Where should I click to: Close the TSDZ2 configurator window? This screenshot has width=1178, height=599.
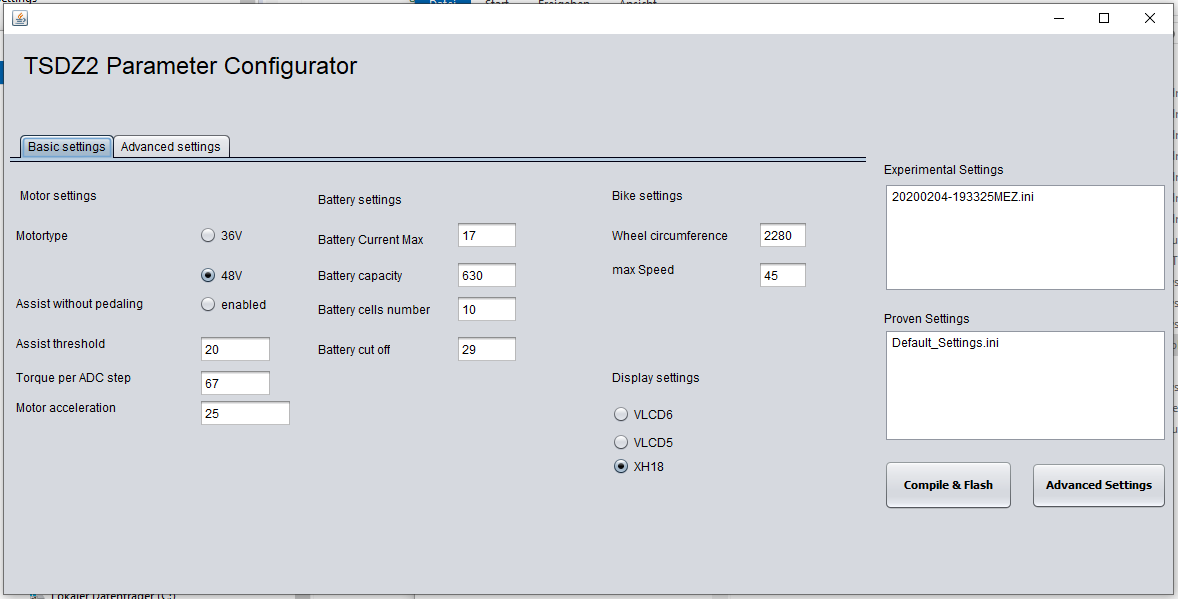click(1149, 18)
